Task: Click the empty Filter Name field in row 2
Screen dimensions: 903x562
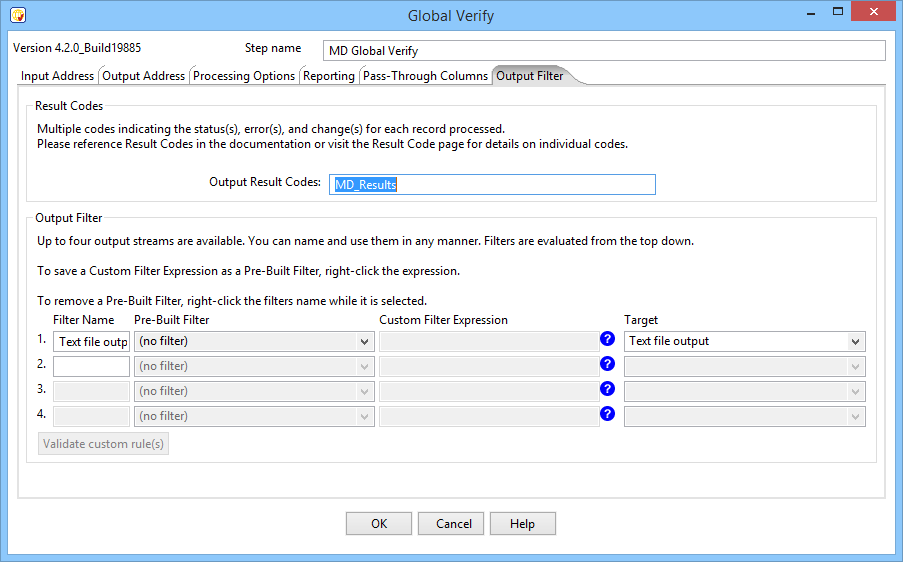Action: [91, 366]
